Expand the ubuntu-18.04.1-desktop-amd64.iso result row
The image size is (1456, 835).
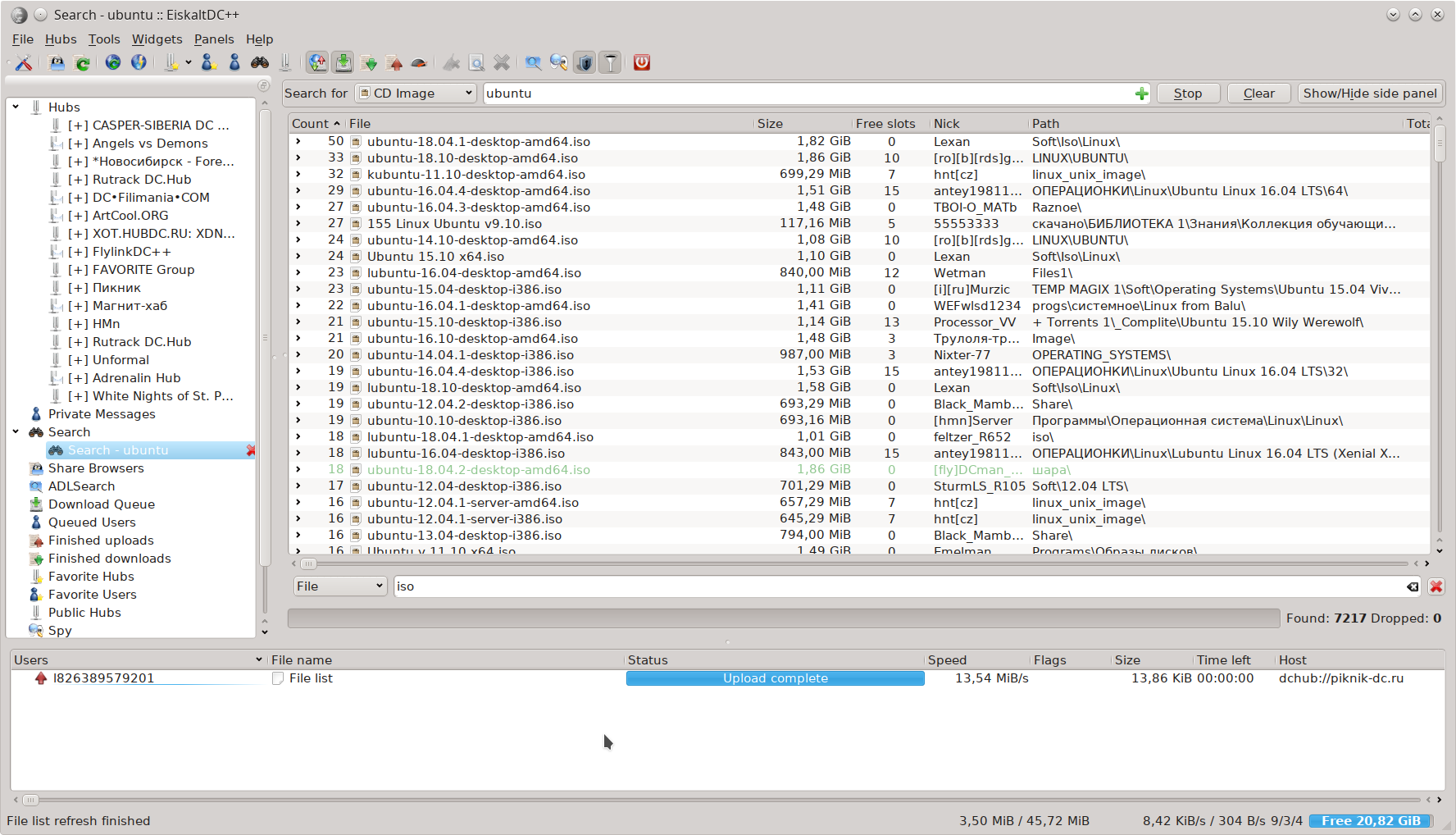pos(298,141)
